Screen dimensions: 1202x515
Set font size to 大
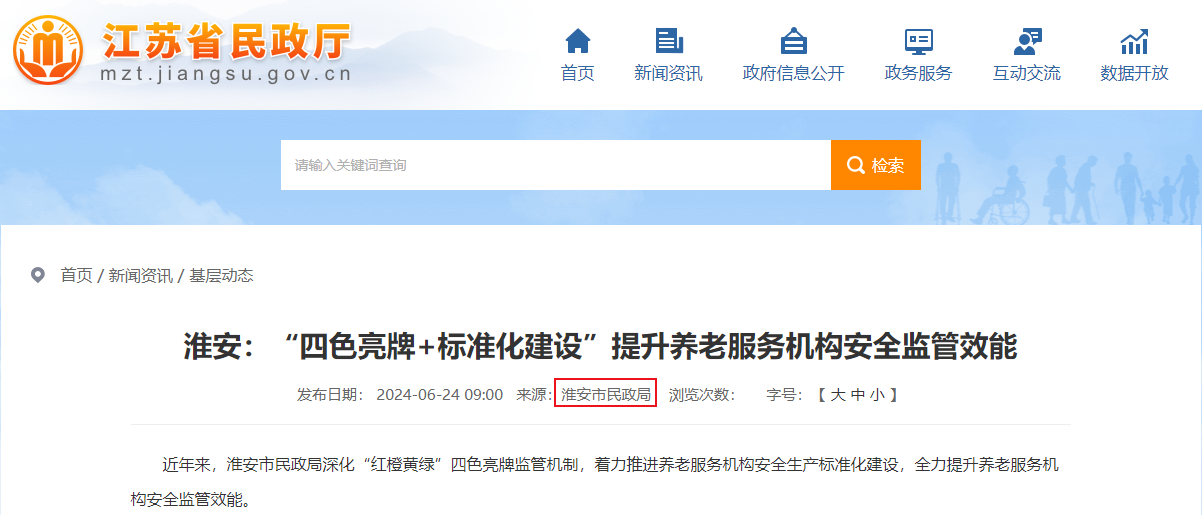[838, 395]
